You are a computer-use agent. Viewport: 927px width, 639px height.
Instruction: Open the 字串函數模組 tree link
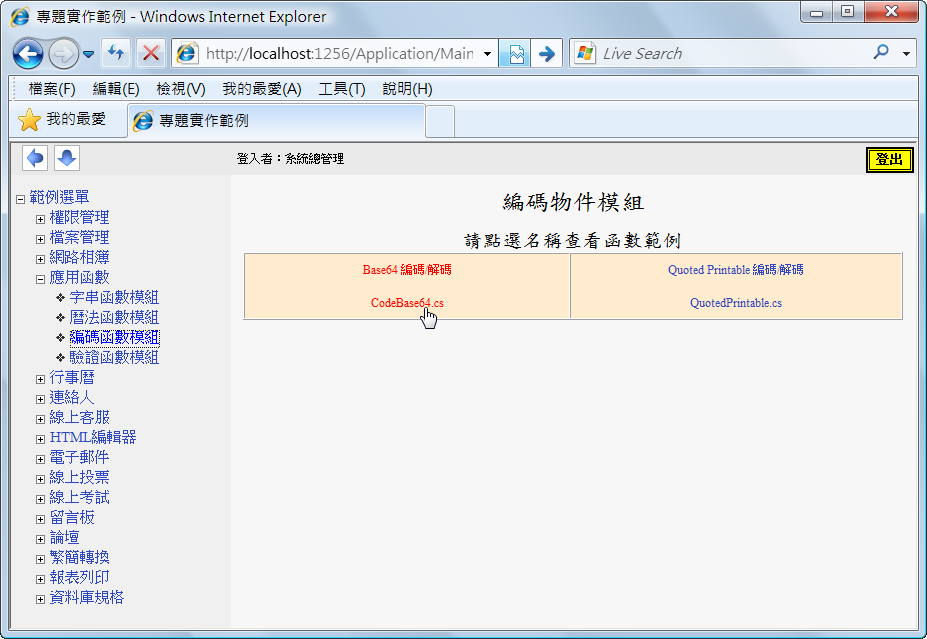coord(114,297)
